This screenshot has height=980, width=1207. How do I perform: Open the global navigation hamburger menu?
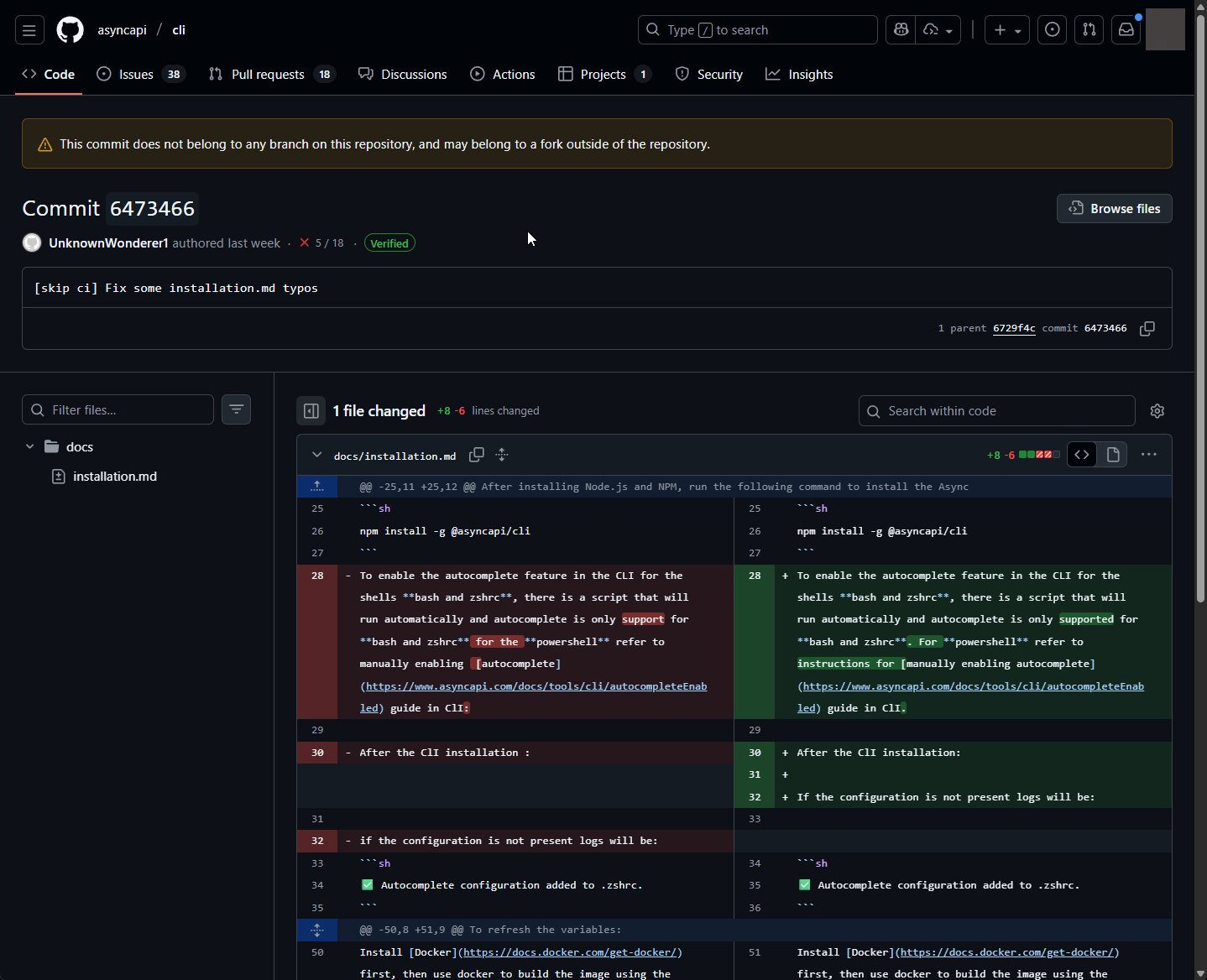click(29, 30)
